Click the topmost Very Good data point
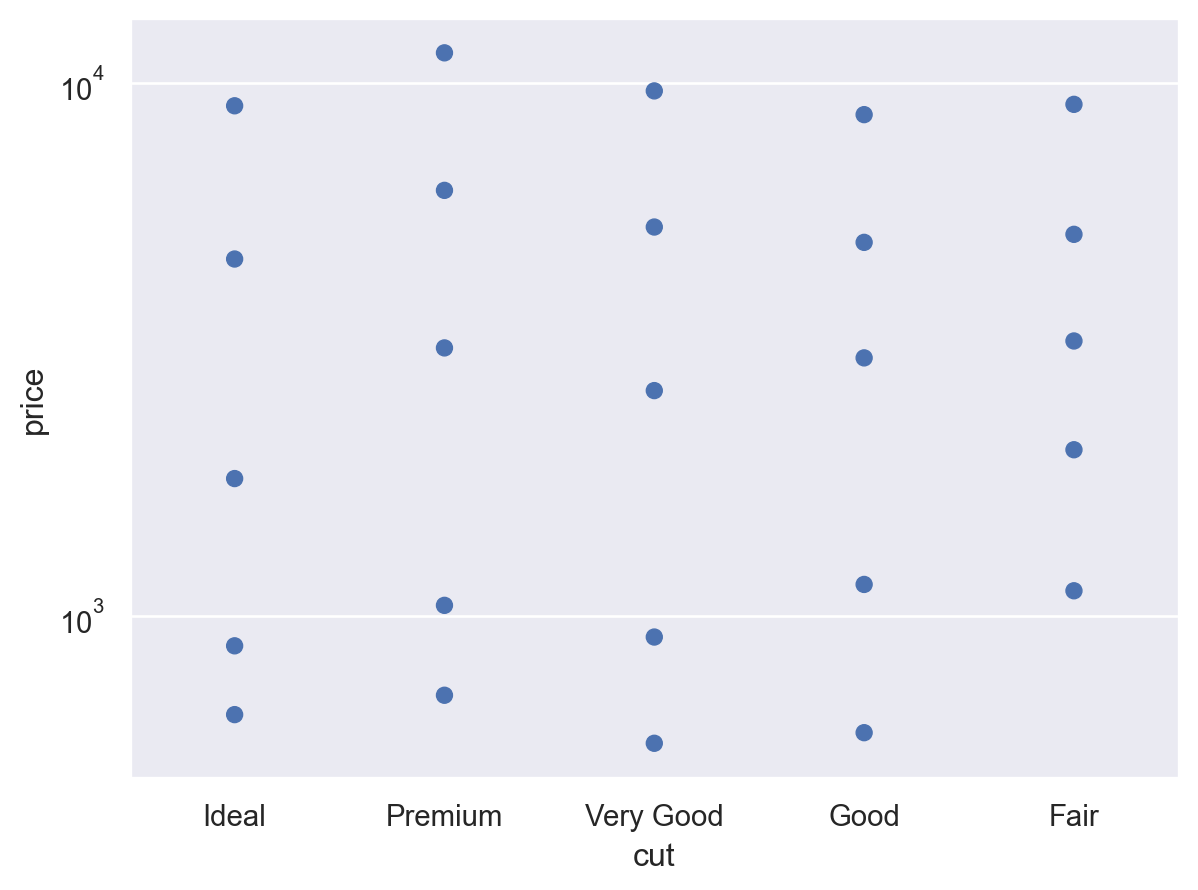The width and height of the screenshot is (1198, 890). 654,91
